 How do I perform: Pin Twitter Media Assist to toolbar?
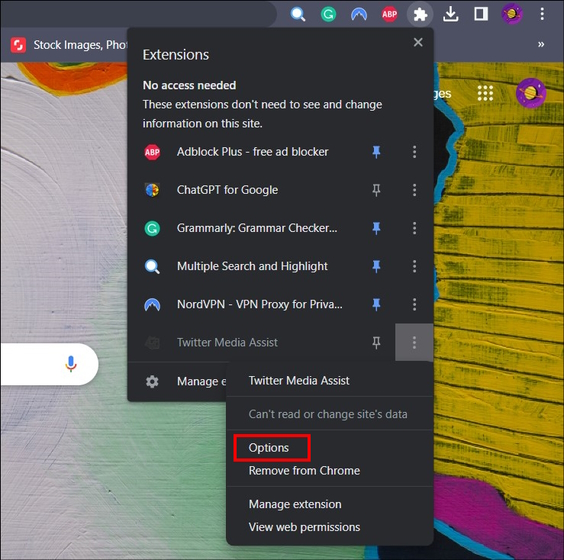[376, 342]
